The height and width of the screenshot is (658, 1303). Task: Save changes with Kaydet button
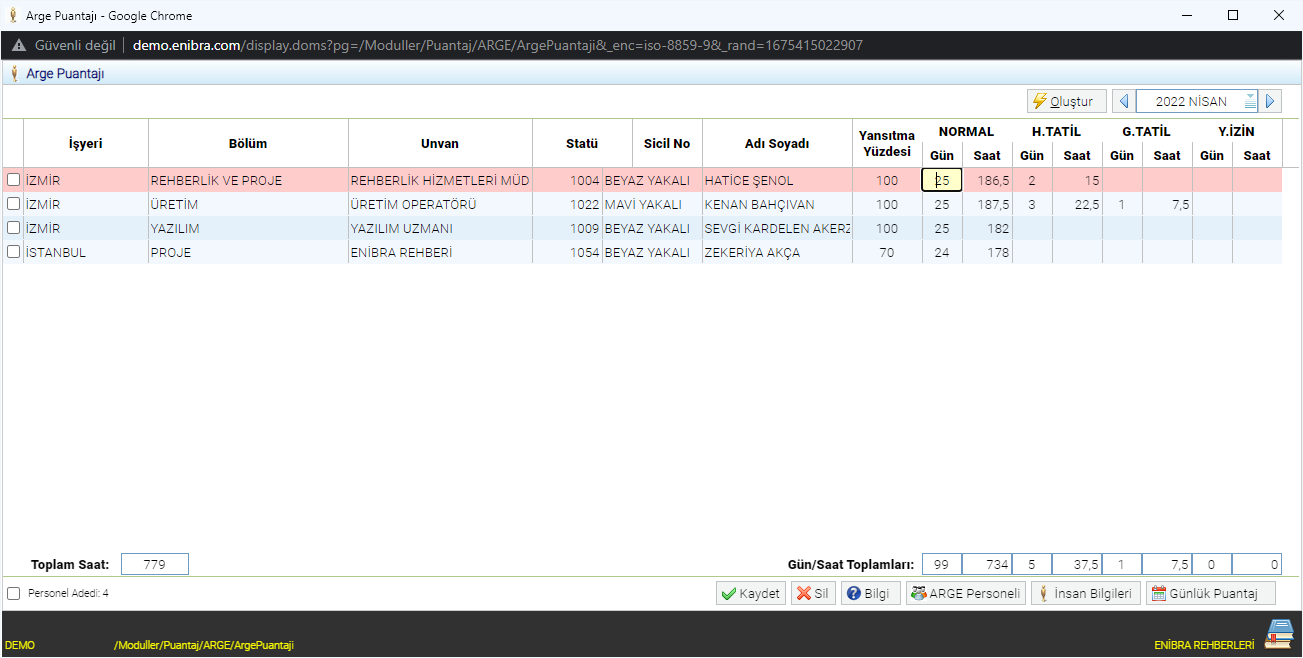point(750,593)
